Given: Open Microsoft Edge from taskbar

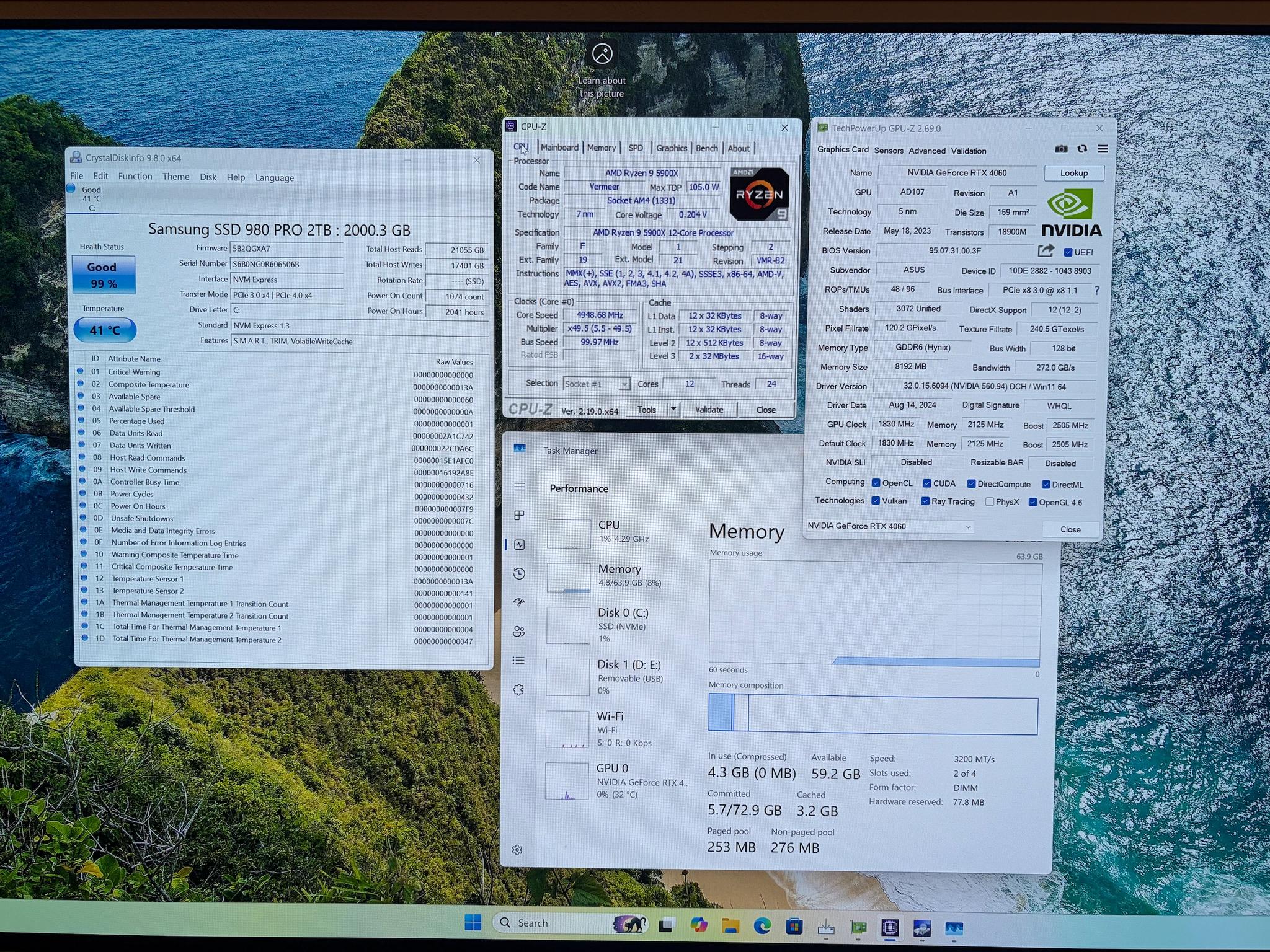Looking at the screenshot, I should [x=762, y=925].
